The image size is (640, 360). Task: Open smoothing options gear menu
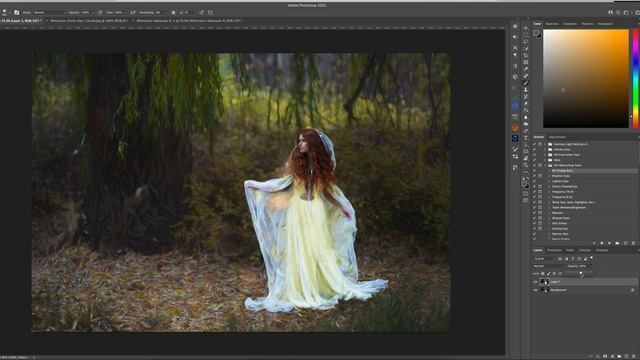(173, 13)
